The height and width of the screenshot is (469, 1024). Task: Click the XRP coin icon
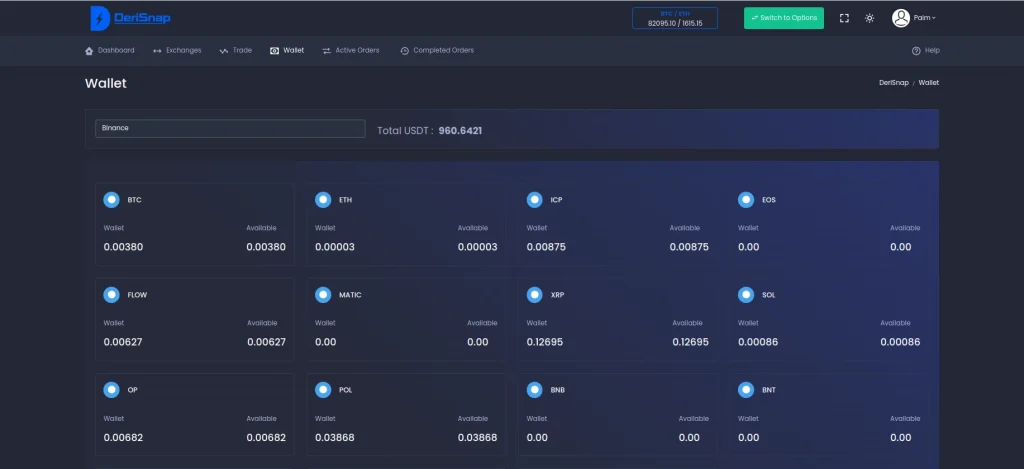[x=534, y=295]
